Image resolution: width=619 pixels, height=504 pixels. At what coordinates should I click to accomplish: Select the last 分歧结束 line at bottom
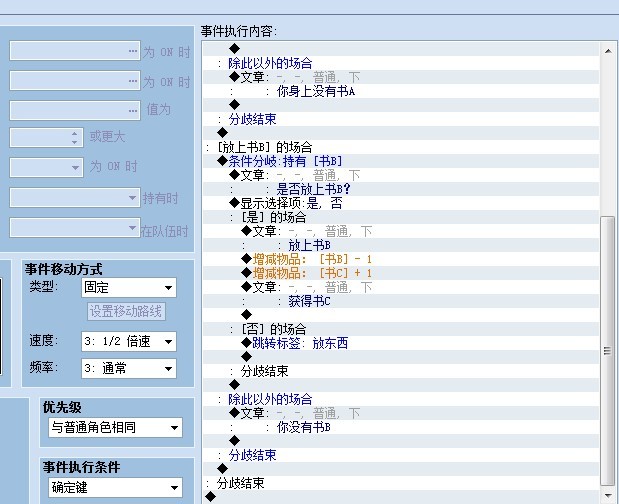tap(401, 483)
